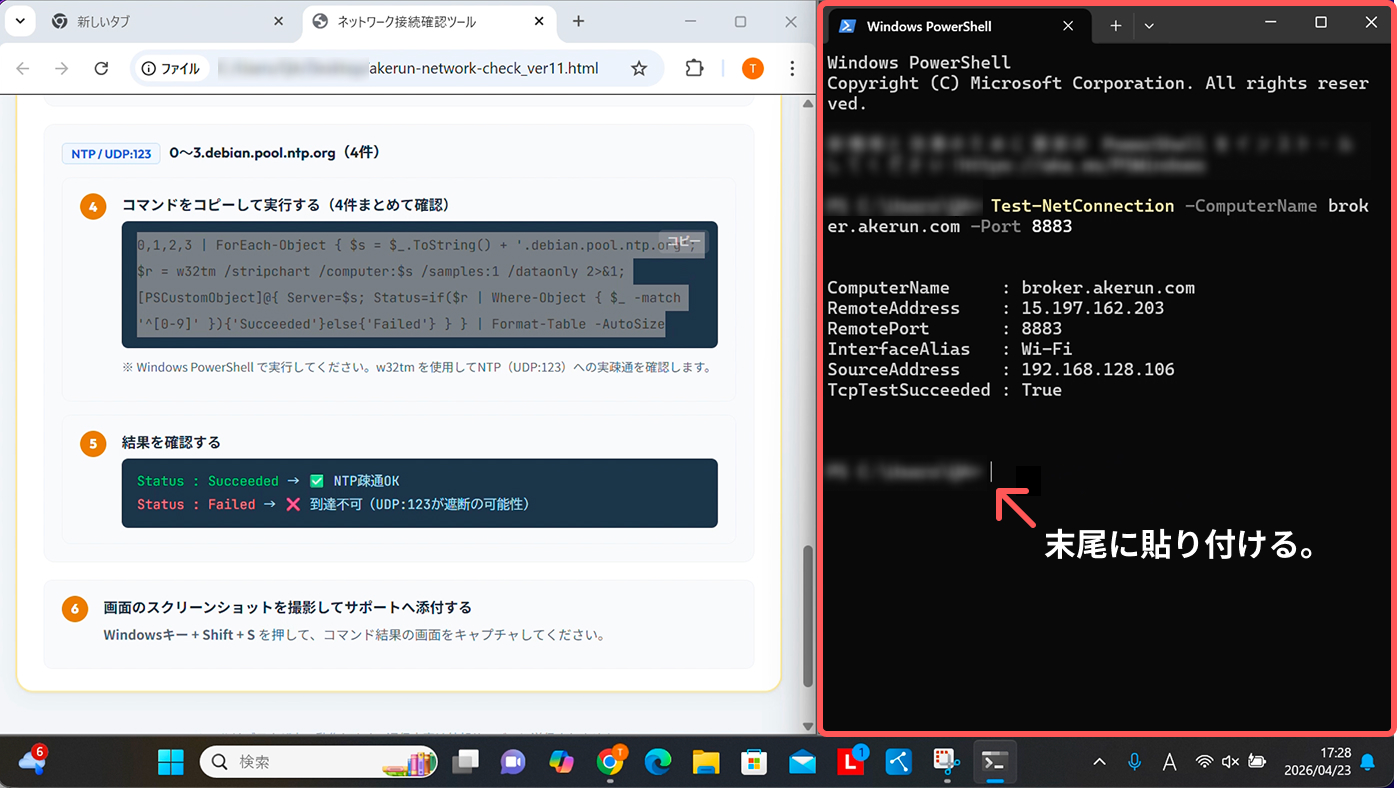The image size is (1397, 788).
Task: Toggle the IME input mode A indicator
Action: (1169, 762)
